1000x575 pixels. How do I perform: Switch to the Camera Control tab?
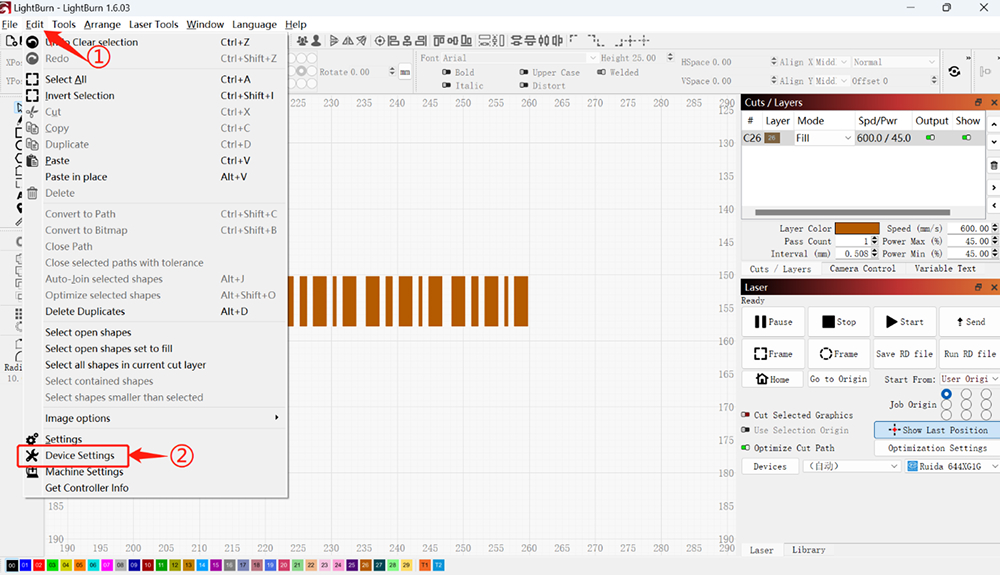(x=863, y=269)
